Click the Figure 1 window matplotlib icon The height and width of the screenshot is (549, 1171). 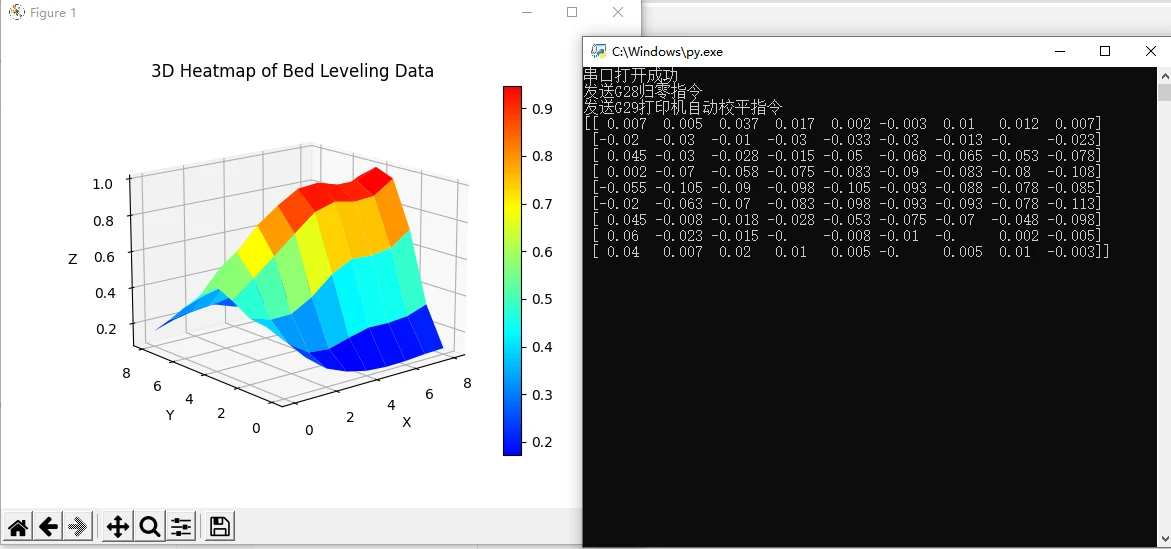pos(16,12)
